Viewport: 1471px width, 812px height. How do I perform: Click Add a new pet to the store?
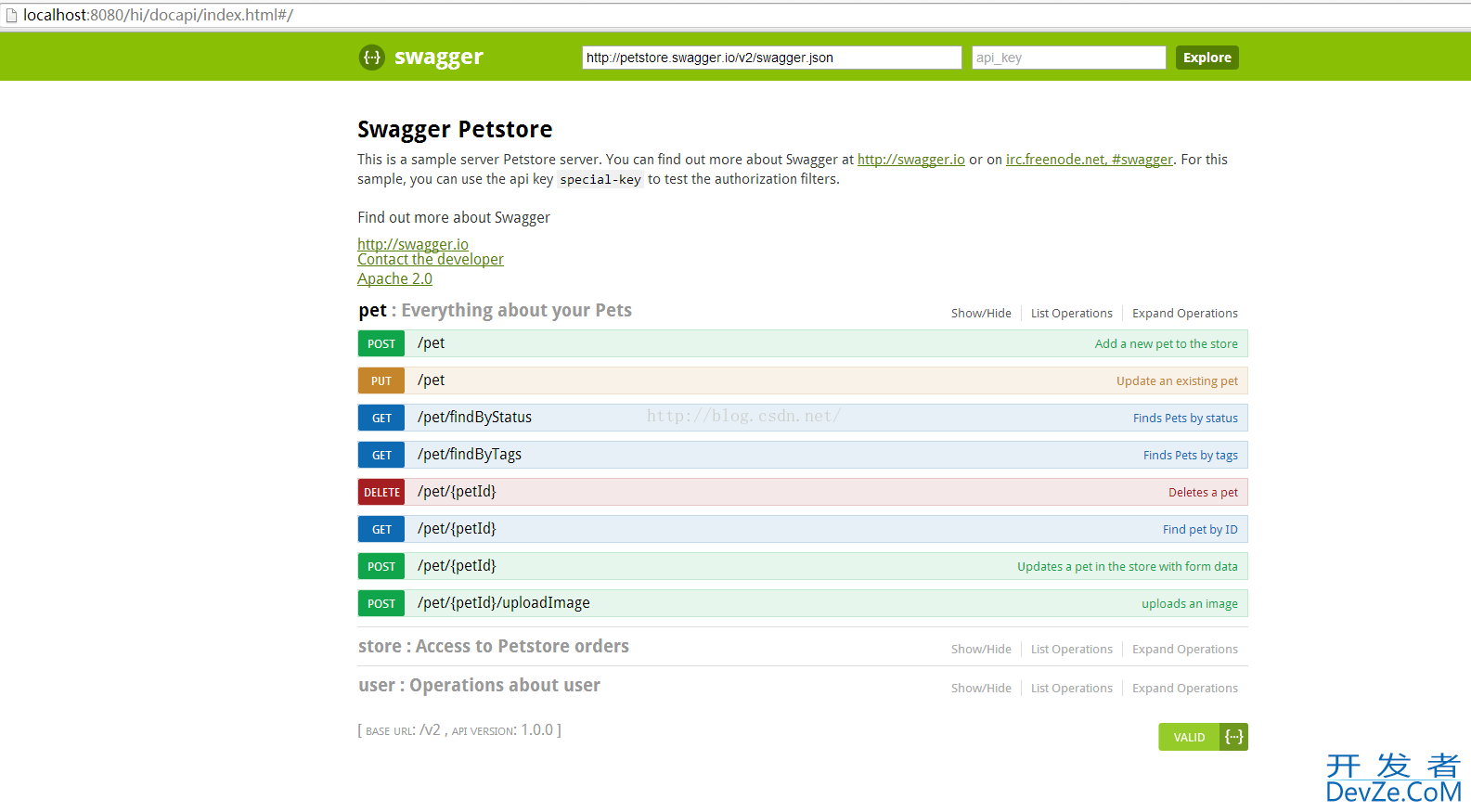pyautogui.click(x=1166, y=343)
